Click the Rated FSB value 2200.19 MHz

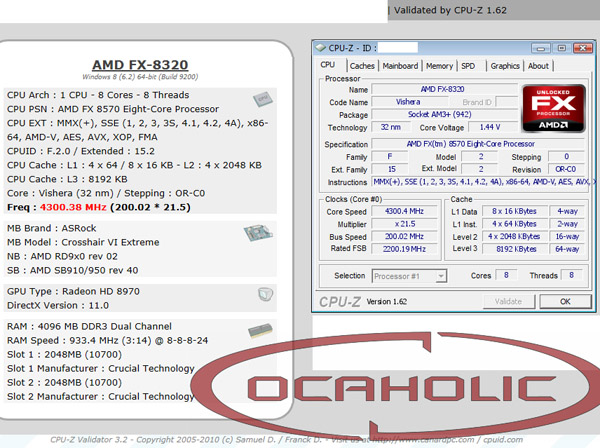point(404,249)
